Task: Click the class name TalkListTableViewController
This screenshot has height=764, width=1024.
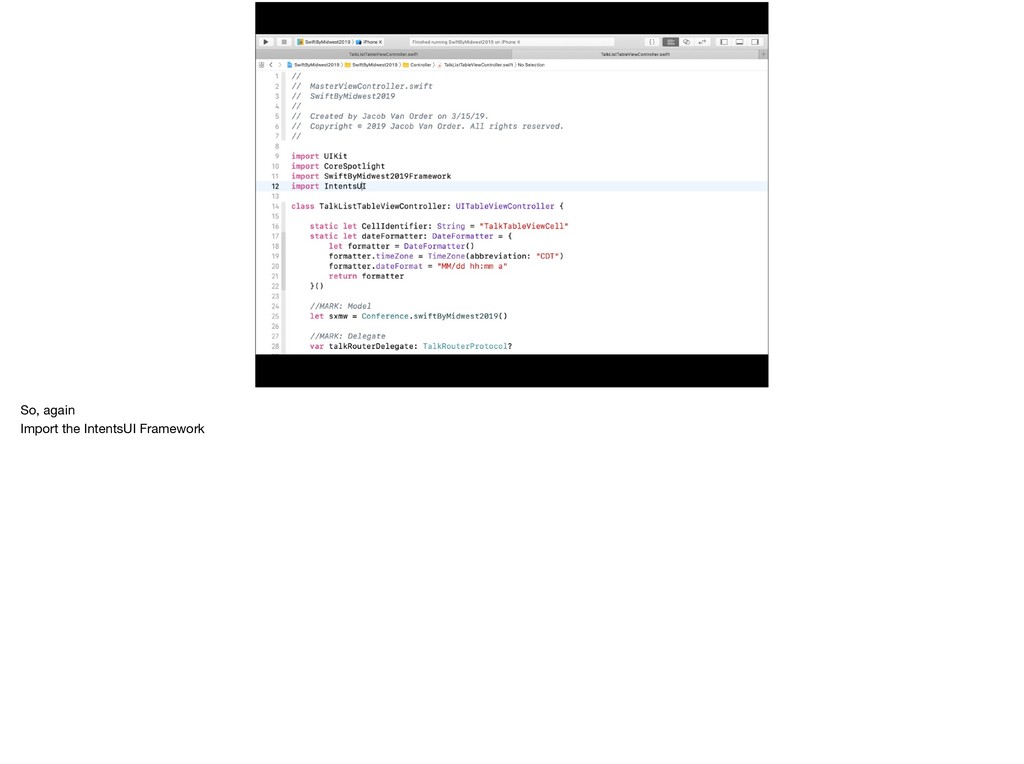Action: pyautogui.click(x=383, y=206)
